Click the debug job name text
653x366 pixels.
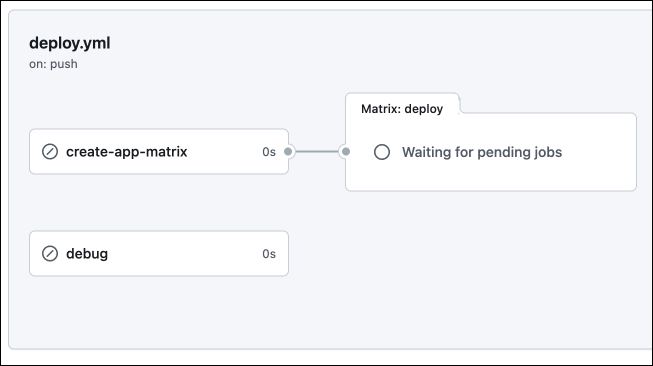click(87, 254)
